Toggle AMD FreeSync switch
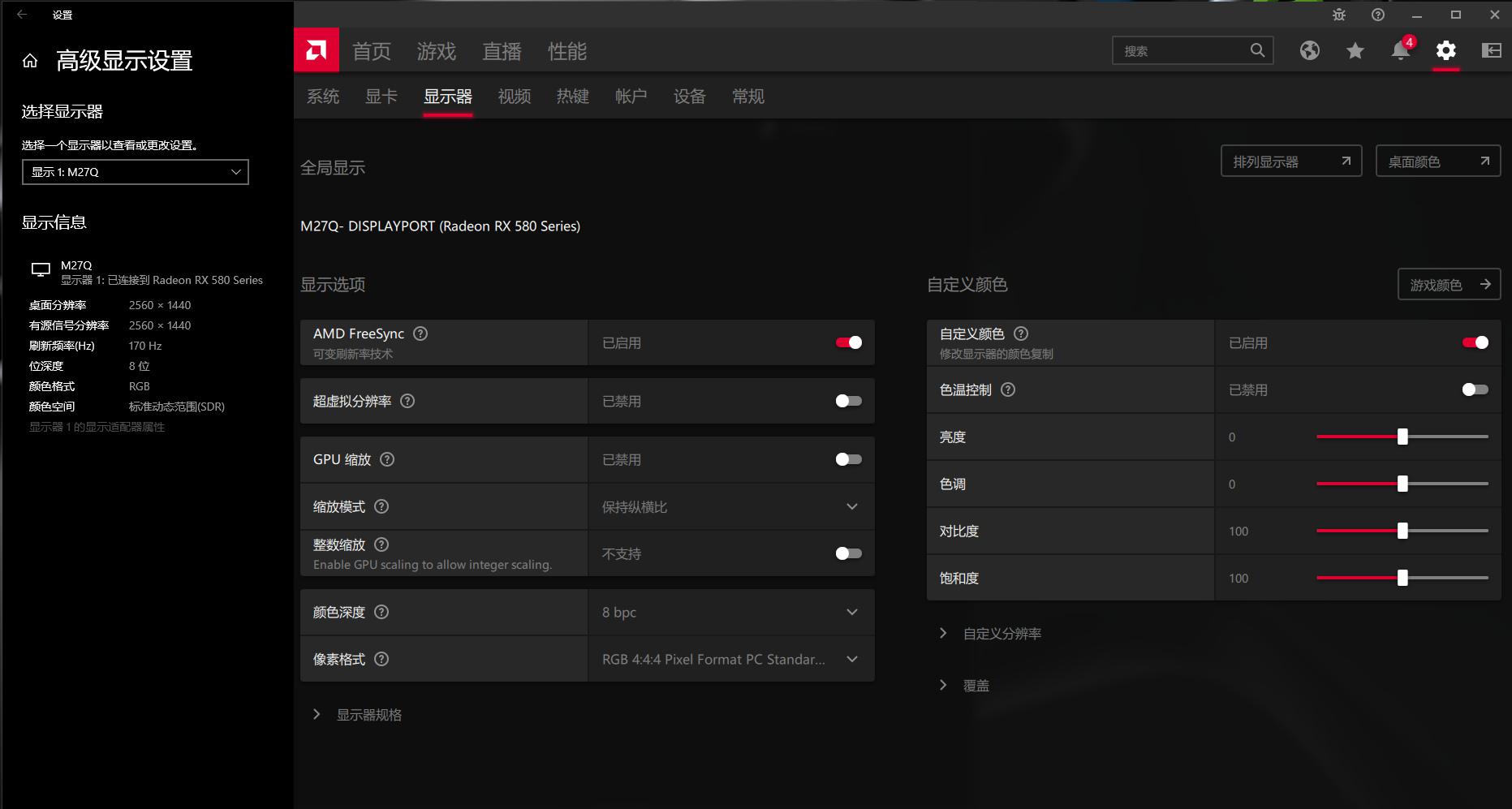 (x=849, y=342)
